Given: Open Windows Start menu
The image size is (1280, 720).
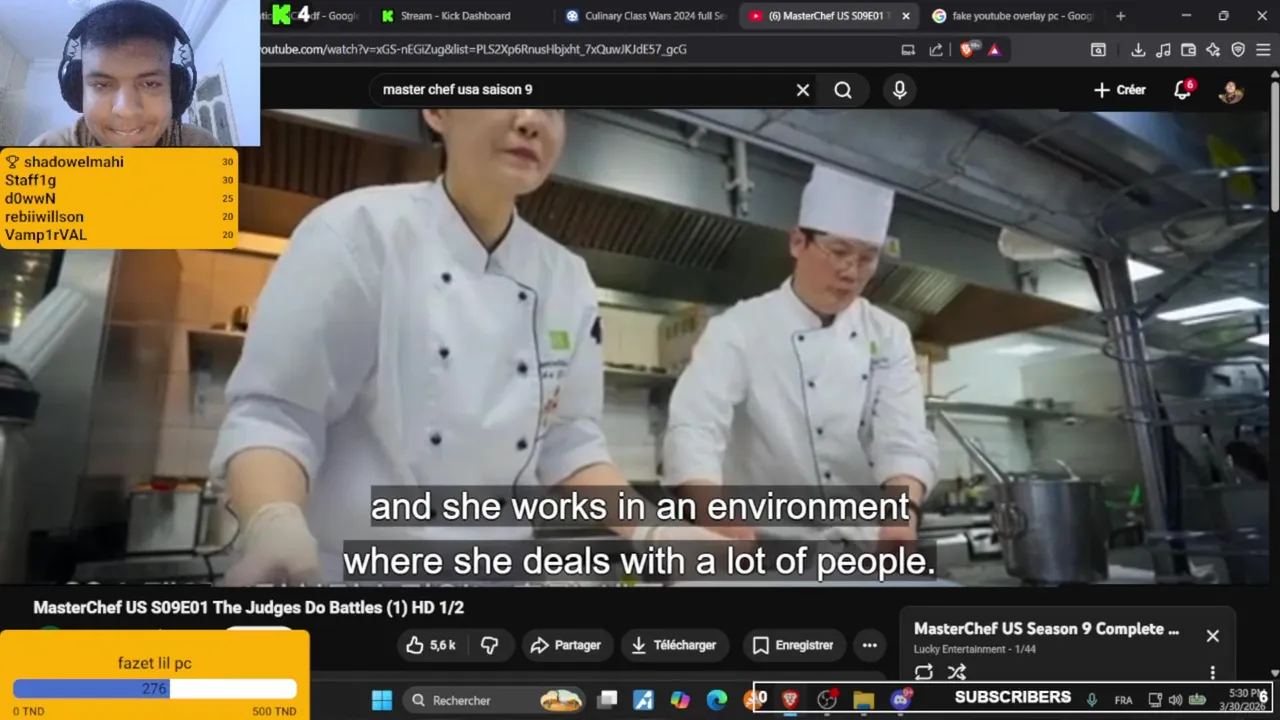Looking at the screenshot, I should 382,700.
